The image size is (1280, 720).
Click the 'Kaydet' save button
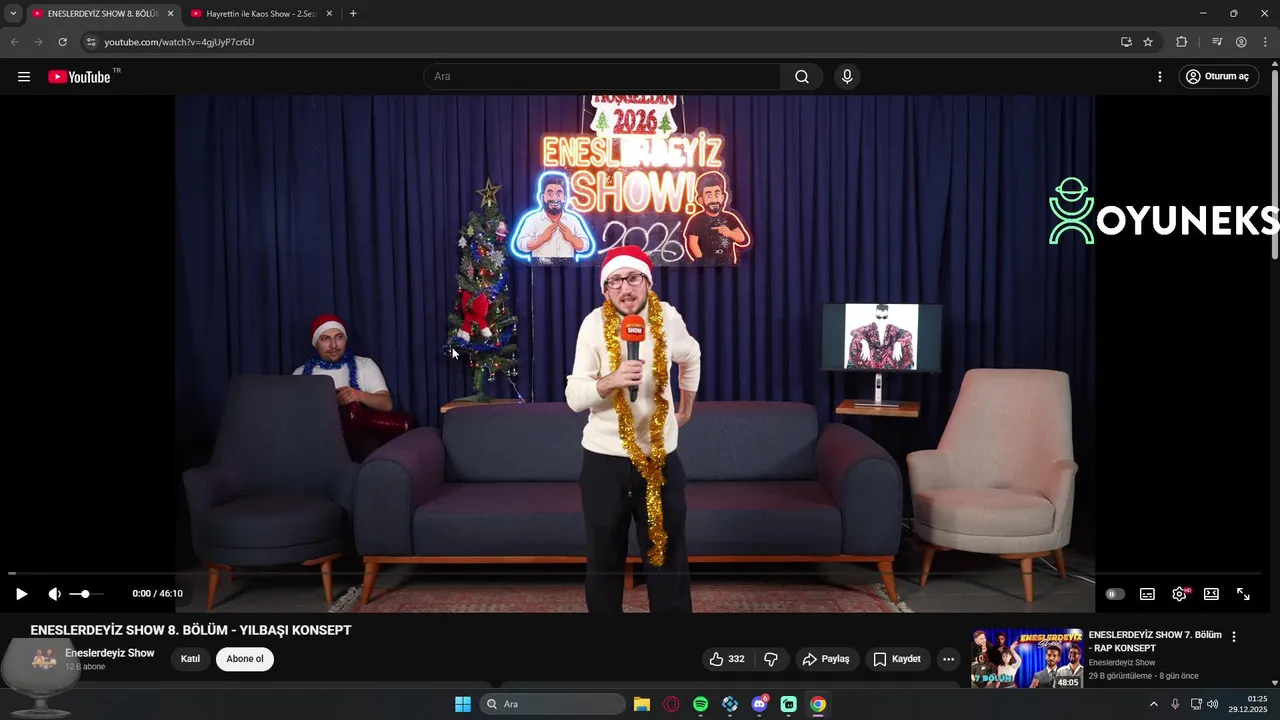click(x=897, y=659)
